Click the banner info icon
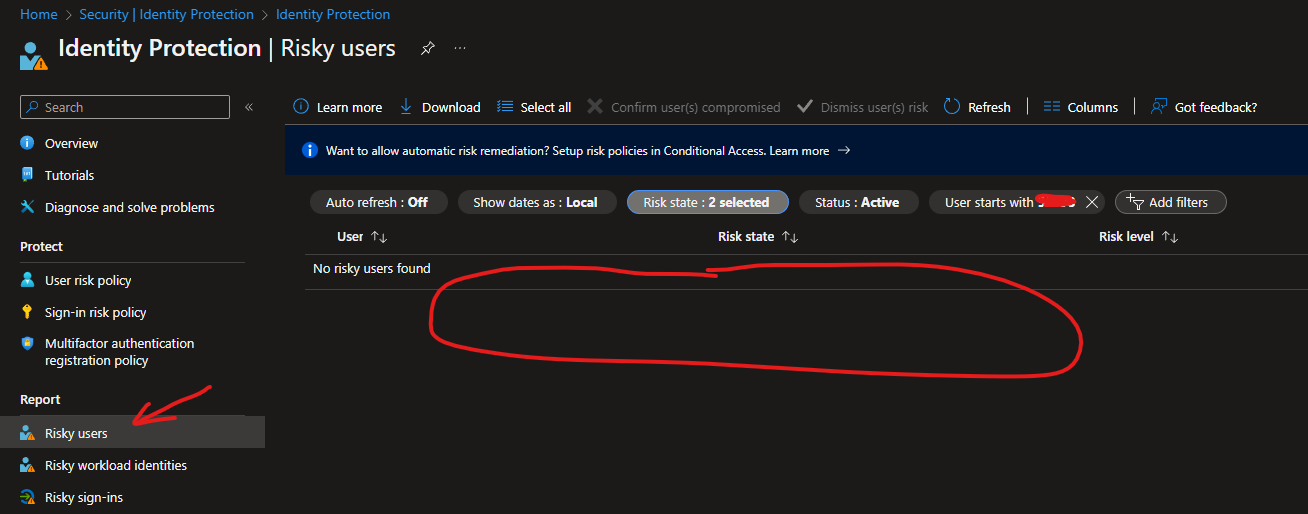 pyautogui.click(x=310, y=151)
